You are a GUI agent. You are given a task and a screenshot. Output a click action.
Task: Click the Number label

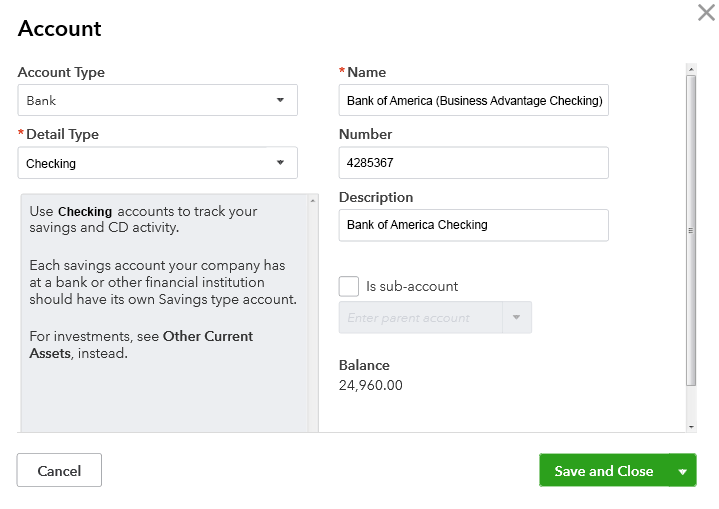pos(365,134)
